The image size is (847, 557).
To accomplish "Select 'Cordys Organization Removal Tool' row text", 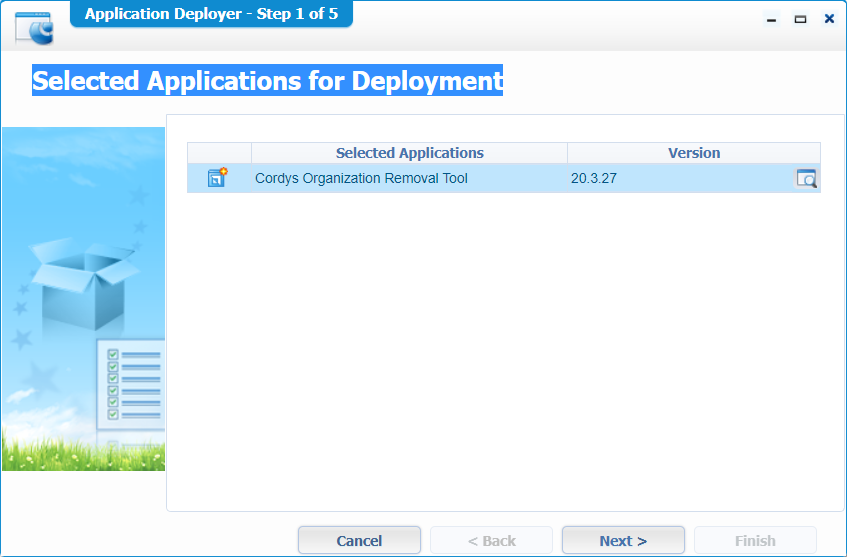I will pyautogui.click(x=361, y=178).
